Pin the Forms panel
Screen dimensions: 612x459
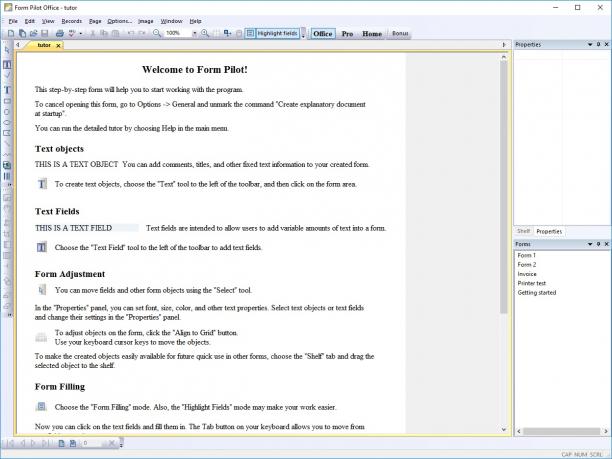(598, 244)
